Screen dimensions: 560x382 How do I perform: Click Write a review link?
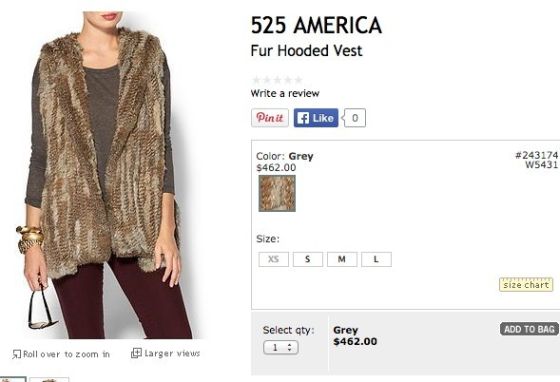click(285, 94)
